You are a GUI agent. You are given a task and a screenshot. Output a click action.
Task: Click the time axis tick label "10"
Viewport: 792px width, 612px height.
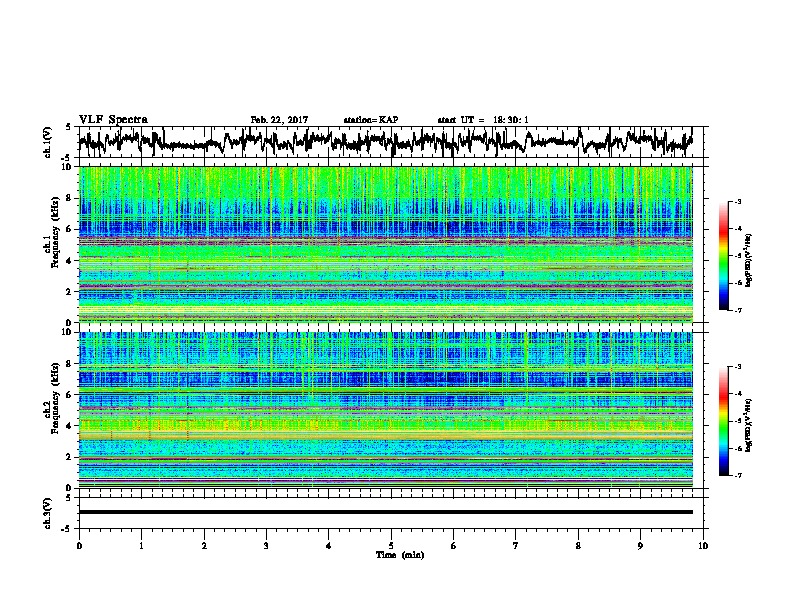click(703, 546)
